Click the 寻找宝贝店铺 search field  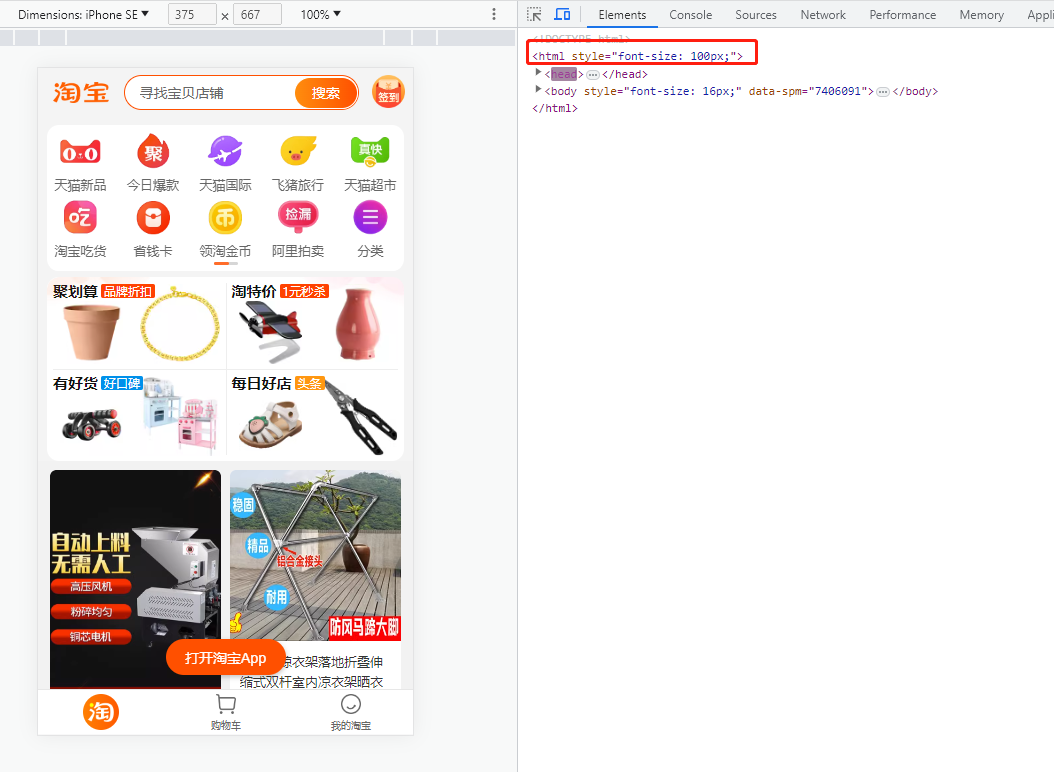210,93
